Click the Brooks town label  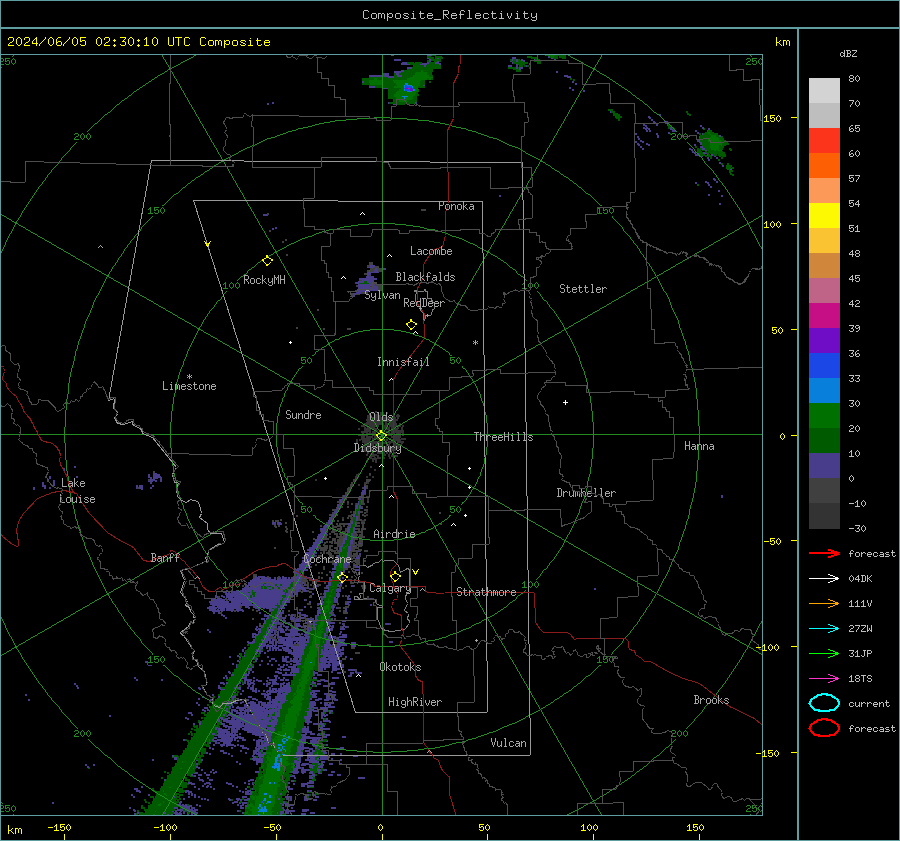[711, 700]
